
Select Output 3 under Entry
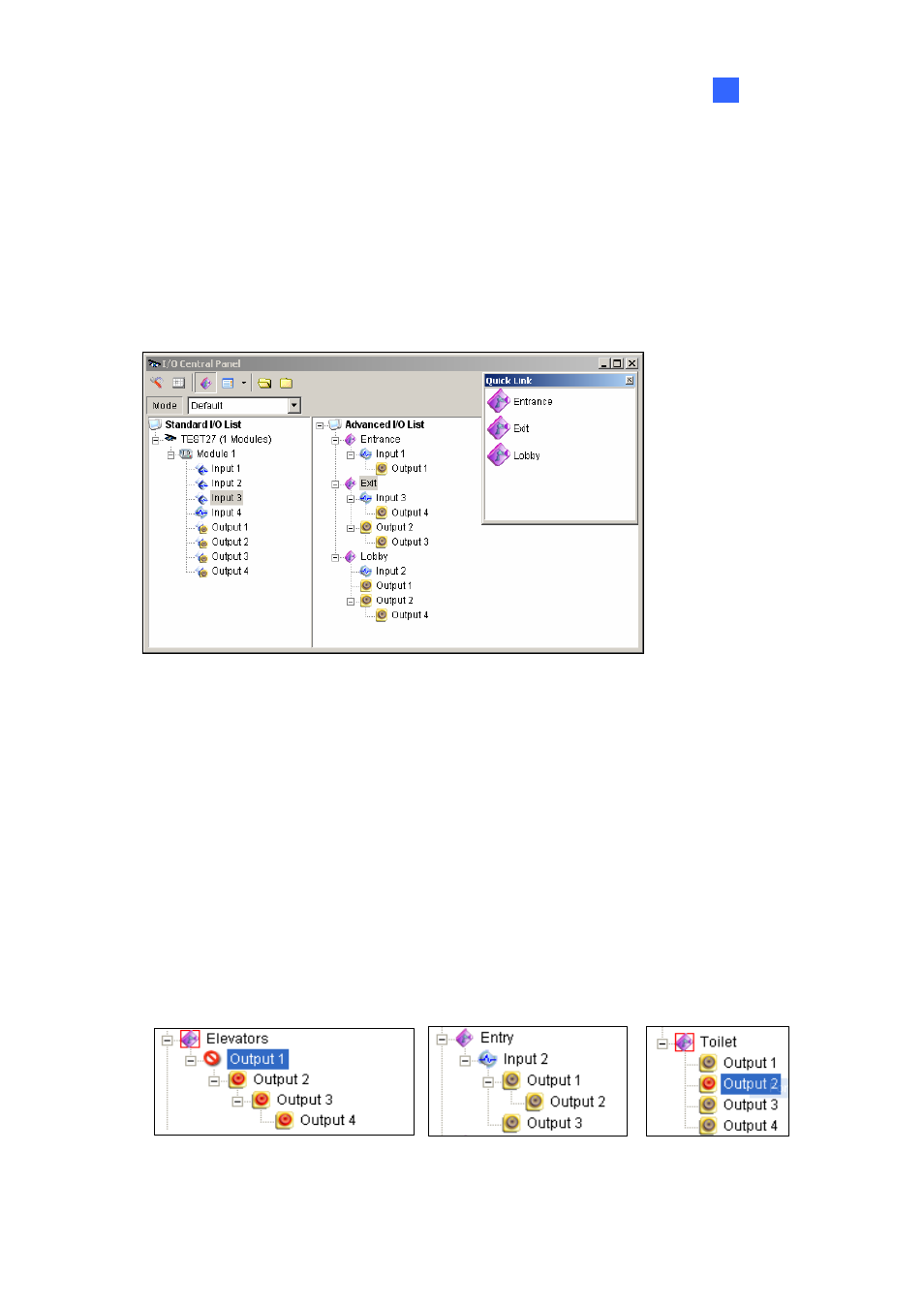pyautogui.click(x=554, y=1123)
